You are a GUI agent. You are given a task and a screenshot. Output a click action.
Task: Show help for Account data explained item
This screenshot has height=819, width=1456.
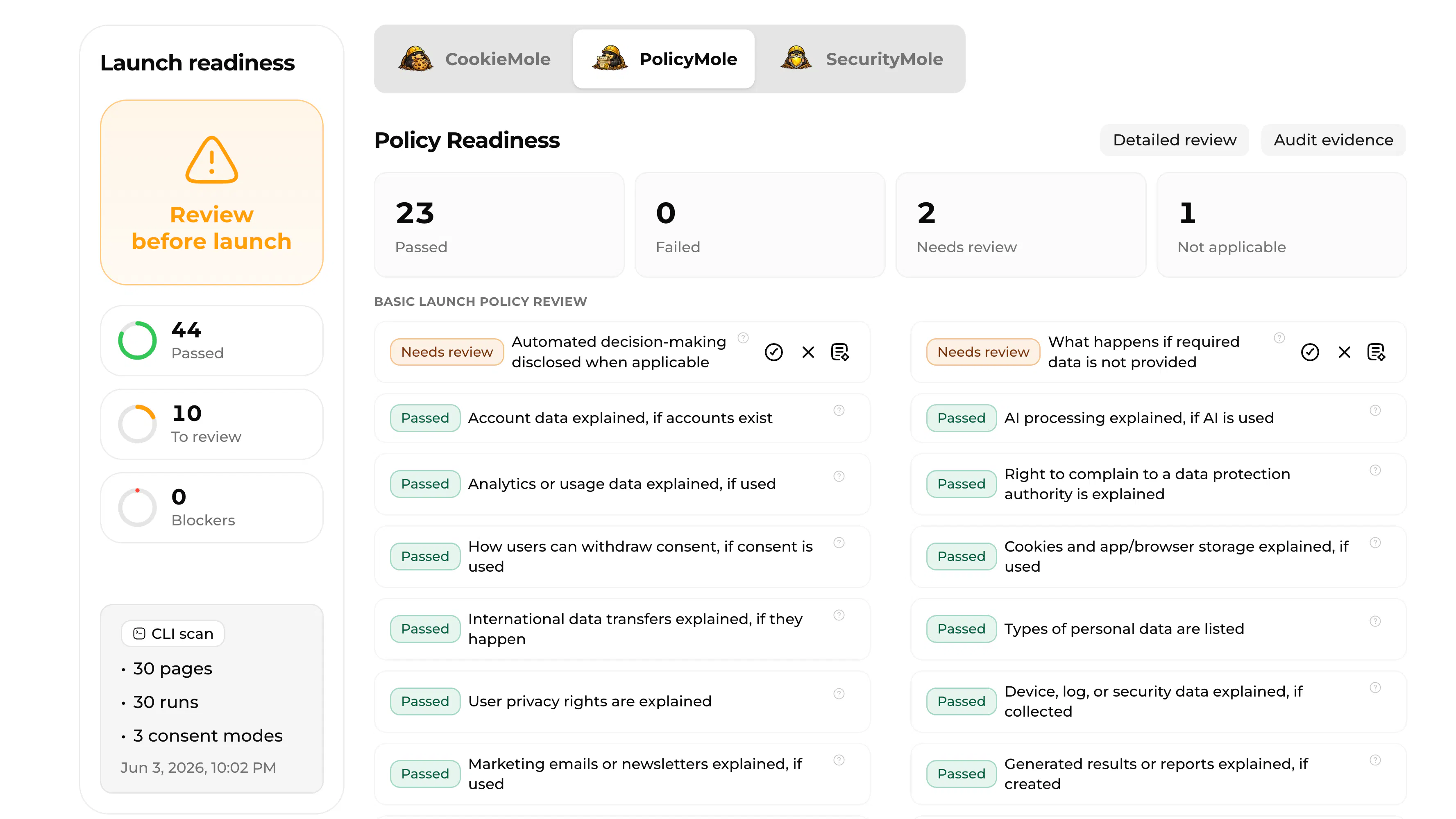839,410
